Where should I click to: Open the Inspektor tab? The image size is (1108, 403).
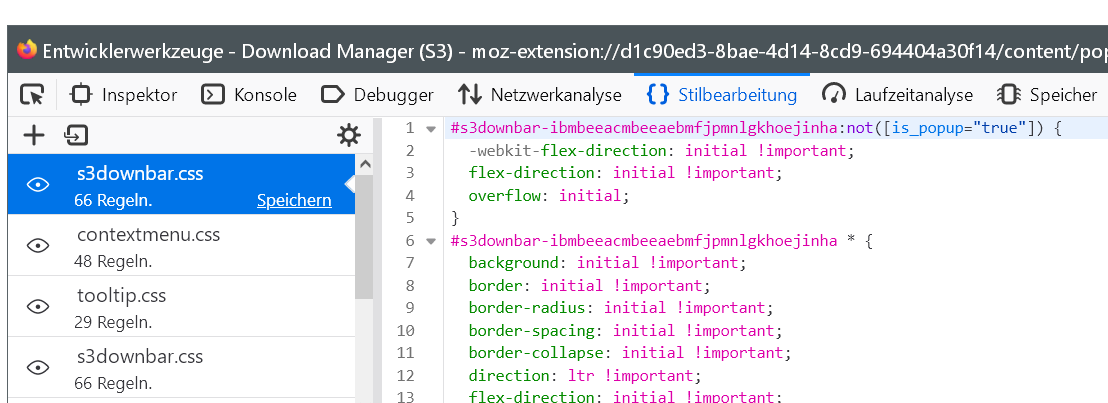pos(124,95)
